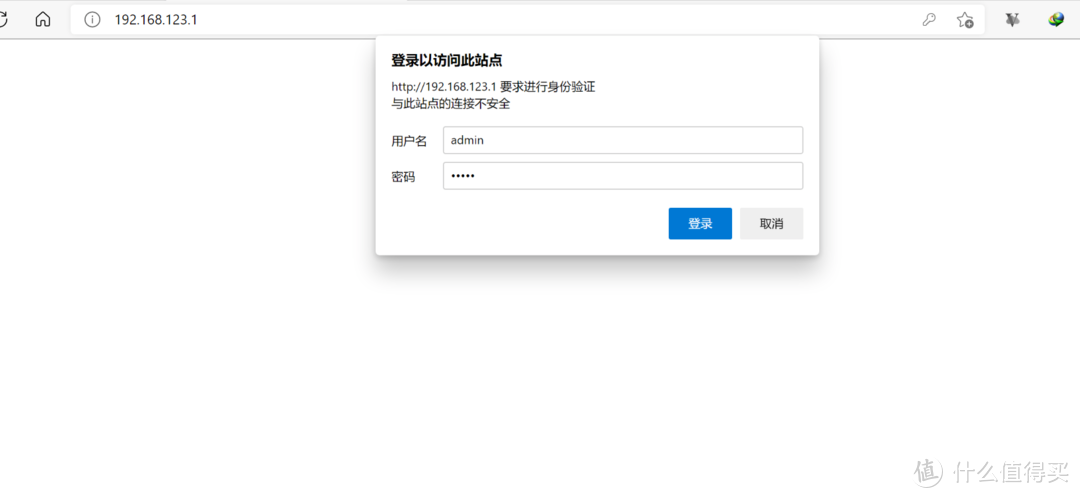Click the 用户名 field containing admin

coord(622,140)
